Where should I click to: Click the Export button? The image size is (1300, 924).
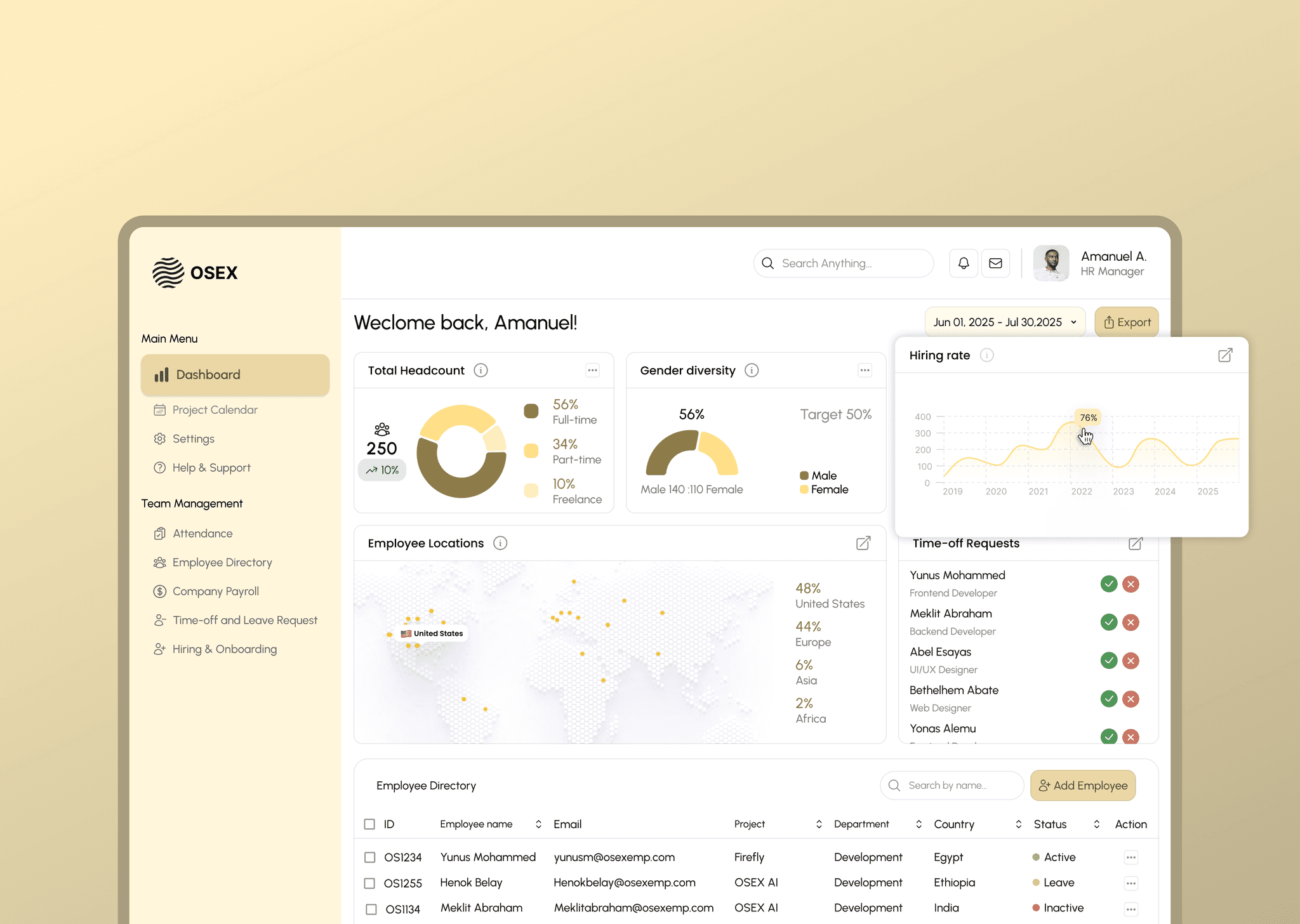(x=1126, y=322)
